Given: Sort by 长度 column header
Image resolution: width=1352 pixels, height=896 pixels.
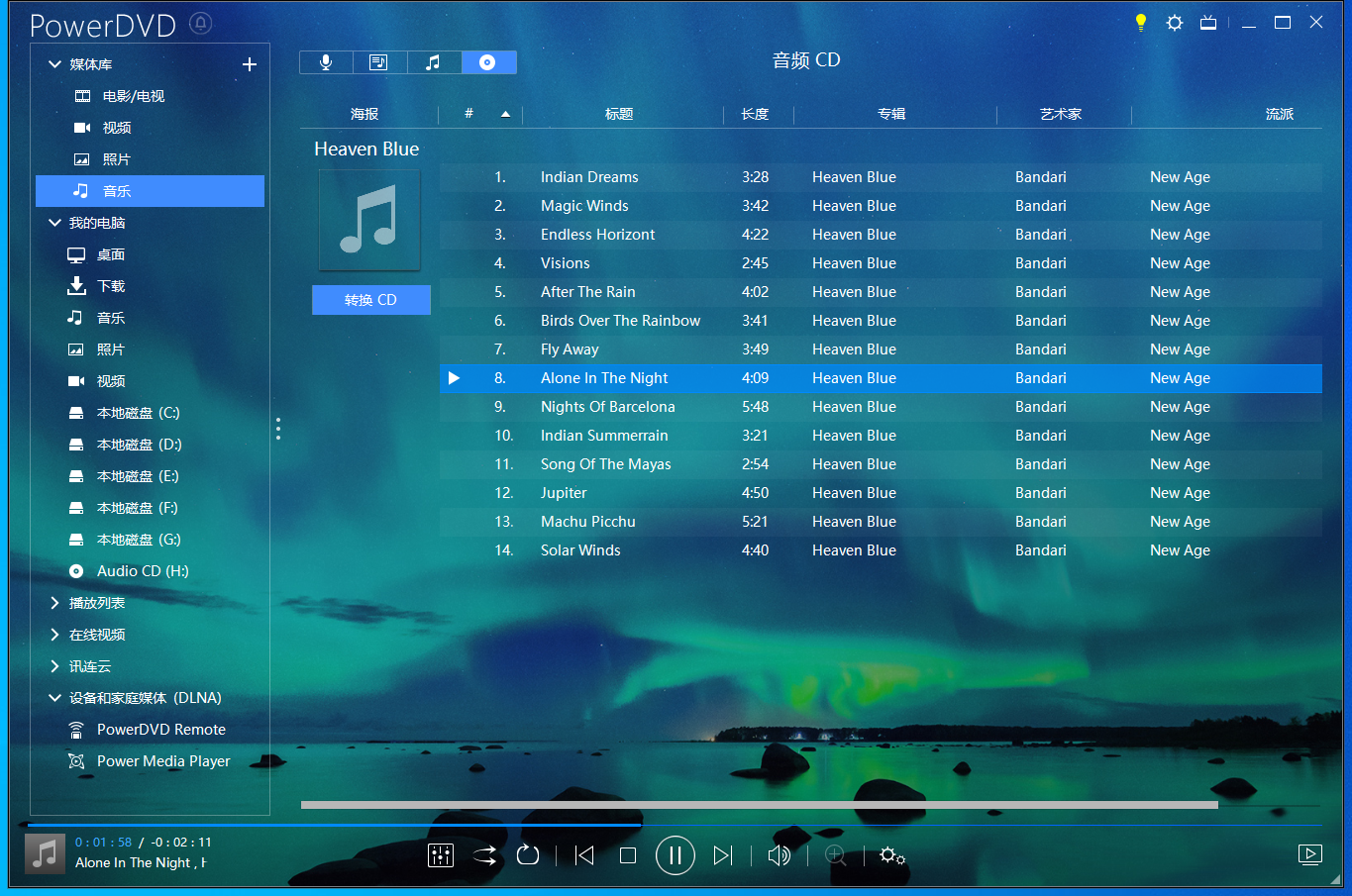Looking at the screenshot, I should click(x=755, y=114).
